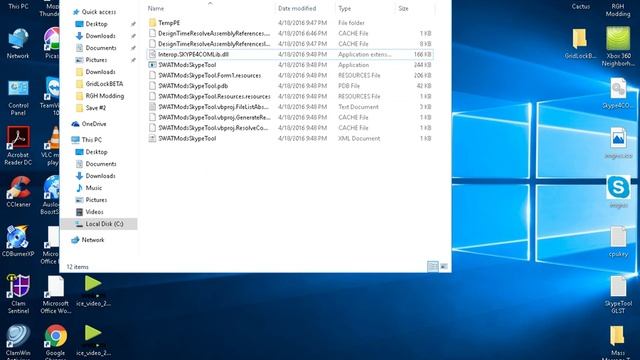Screen dimensions: 640x360
Task: Open Microsoft Office Word shortcut below CDBurnerXP row
Action: tap(56, 294)
